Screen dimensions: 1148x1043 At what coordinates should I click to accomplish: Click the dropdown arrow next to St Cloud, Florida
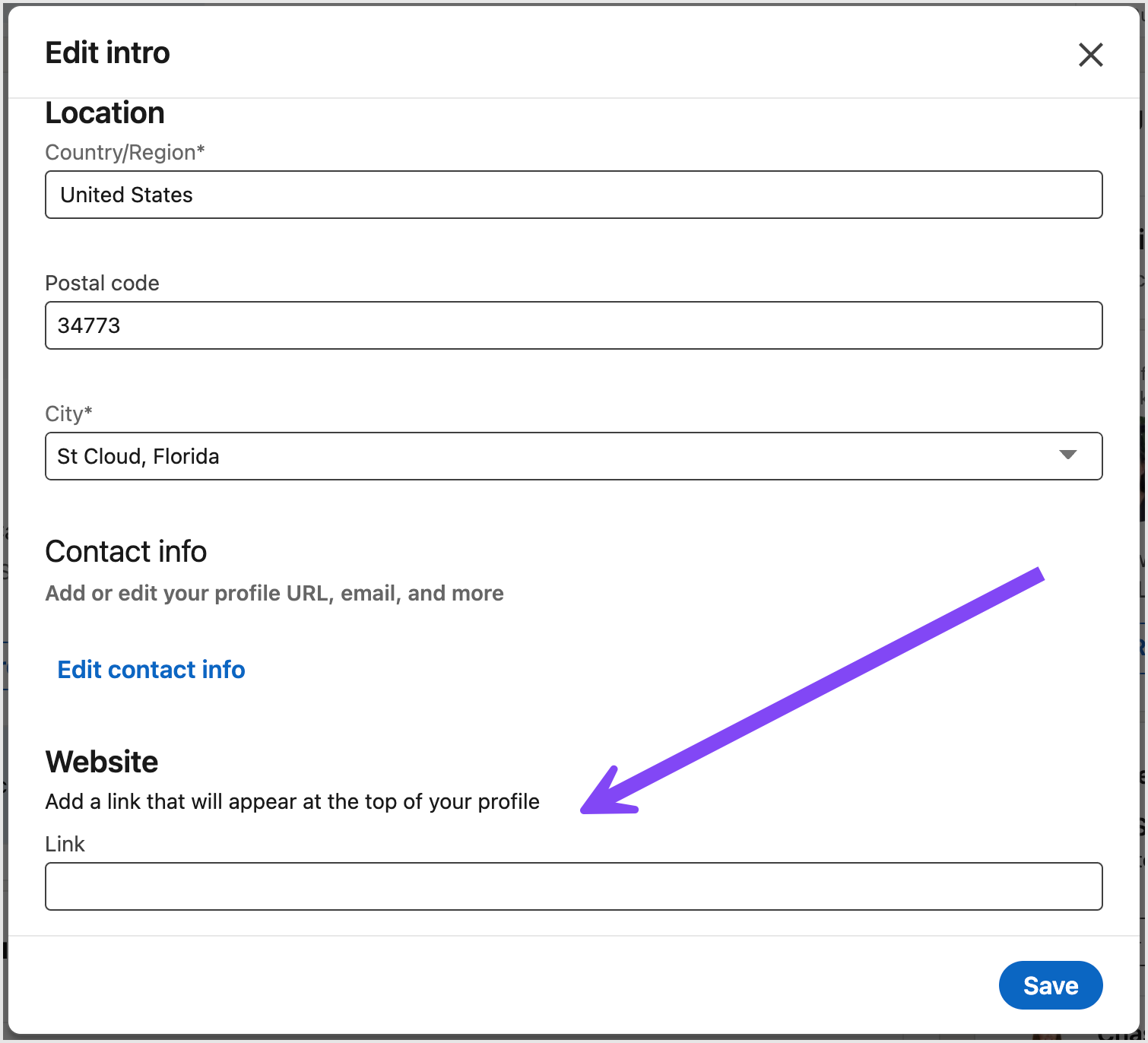tap(1068, 456)
